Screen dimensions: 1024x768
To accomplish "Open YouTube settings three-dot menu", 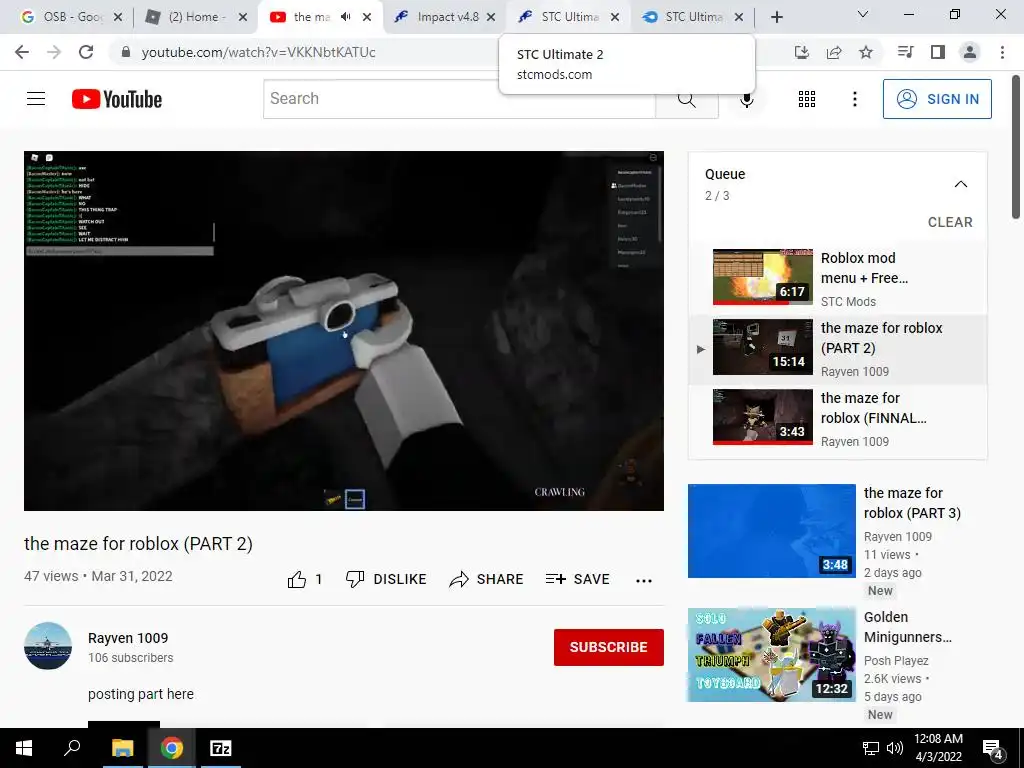I will click(854, 99).
